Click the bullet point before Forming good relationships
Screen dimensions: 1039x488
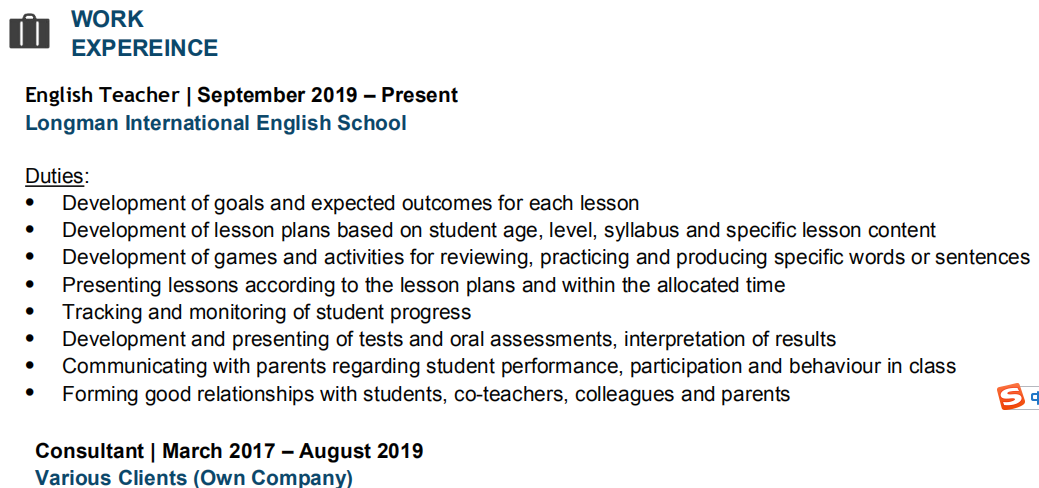coord(30,394)
